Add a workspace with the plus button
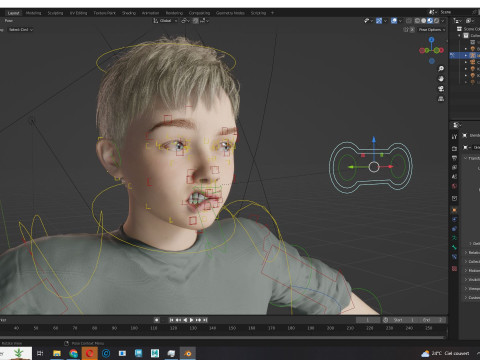Screen dimensions: 480x360 [x=272, y=13]
